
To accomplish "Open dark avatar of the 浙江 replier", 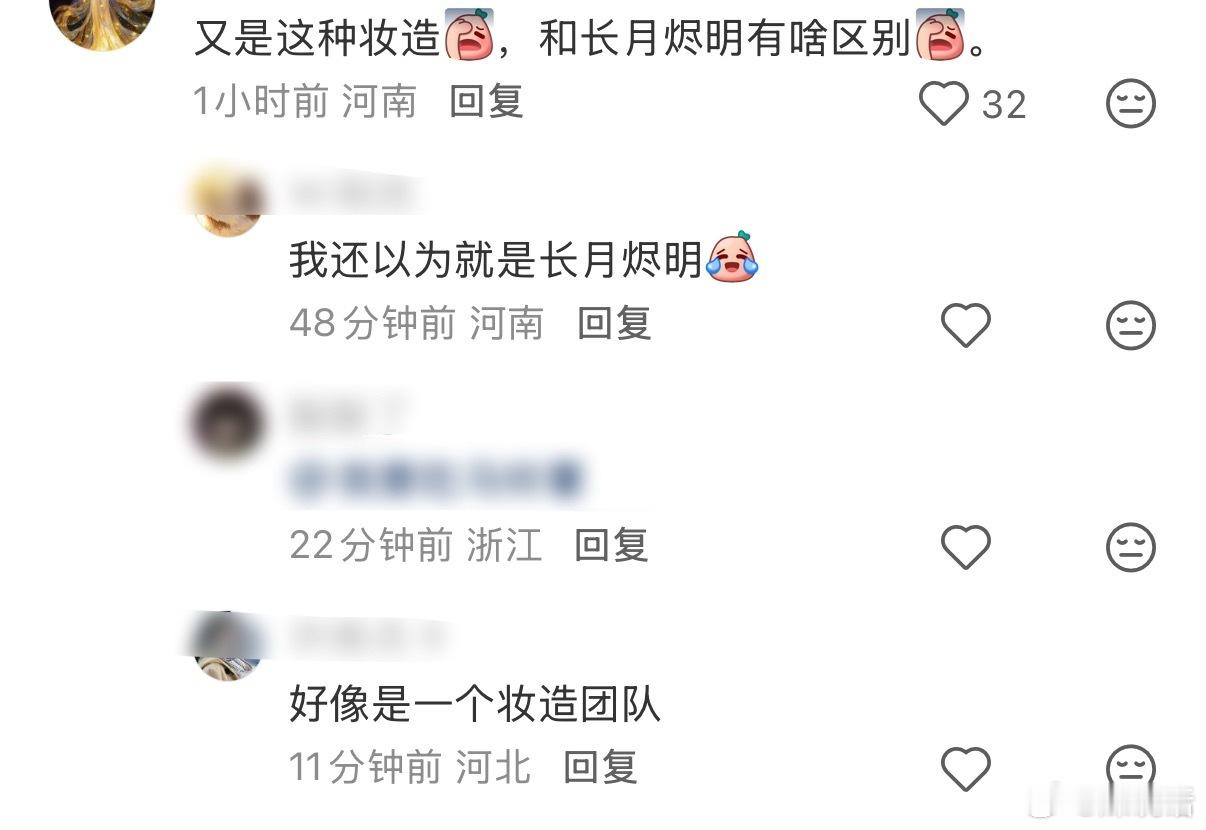I will coord(228,423).
